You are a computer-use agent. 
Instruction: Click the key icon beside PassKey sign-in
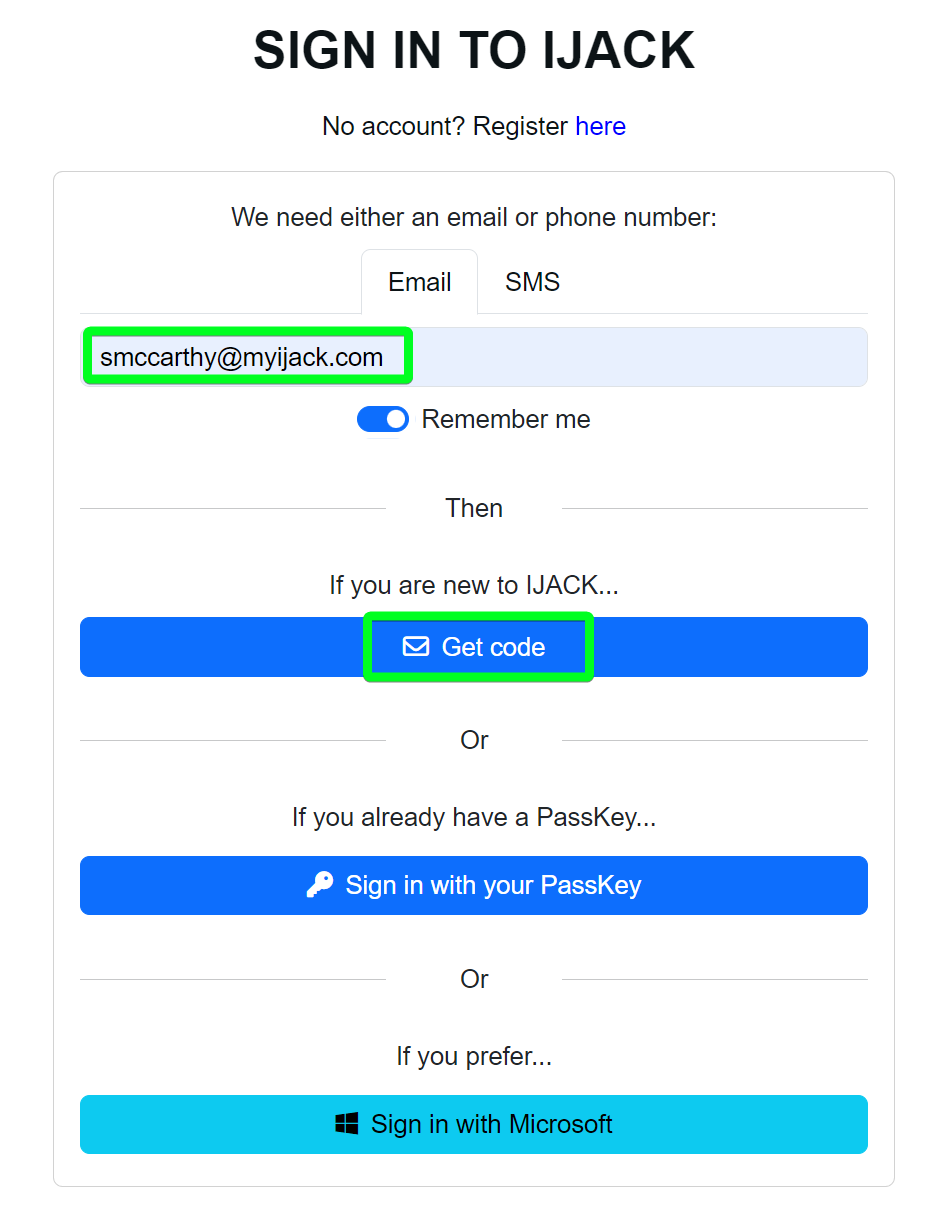click(x=320, y=885)
